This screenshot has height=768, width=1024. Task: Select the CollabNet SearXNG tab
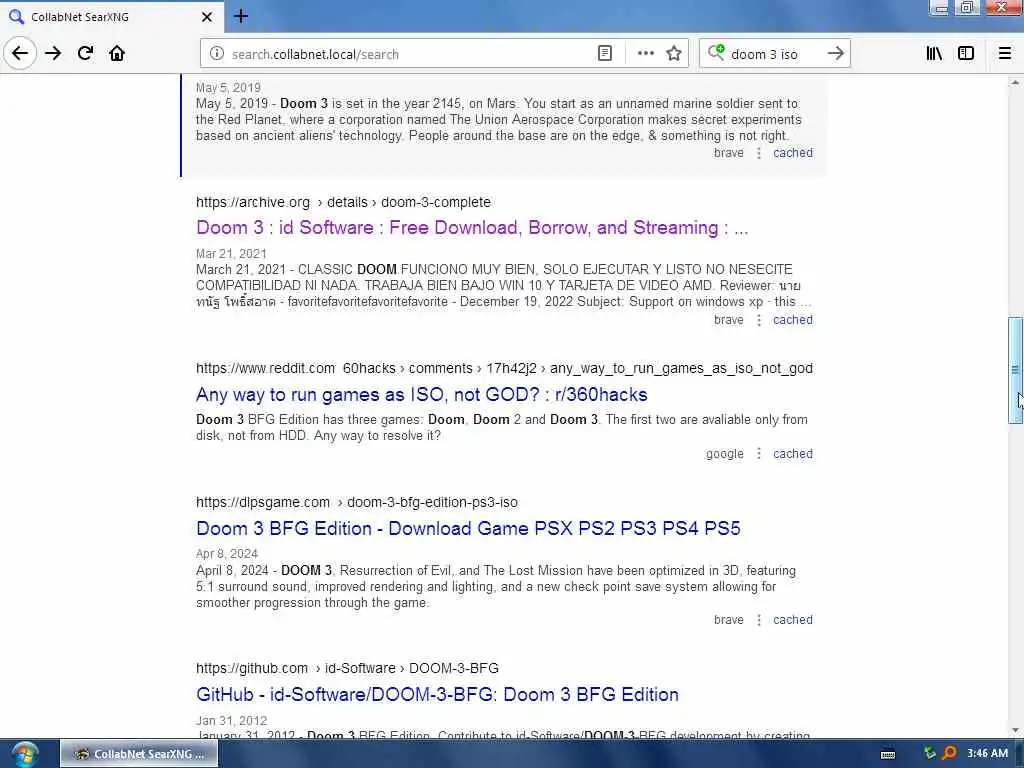111,17
